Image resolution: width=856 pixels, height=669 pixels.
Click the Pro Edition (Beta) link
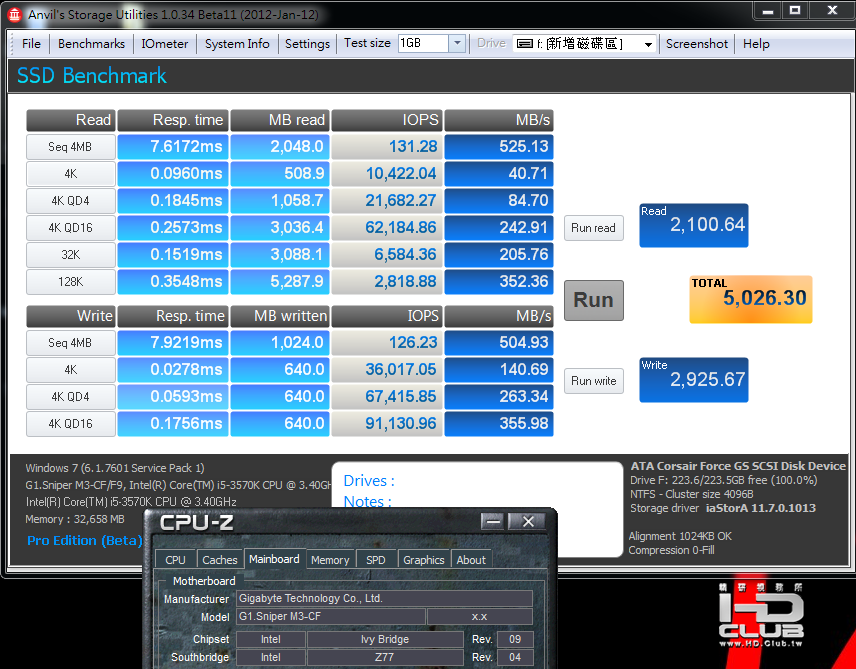[85, 540]
